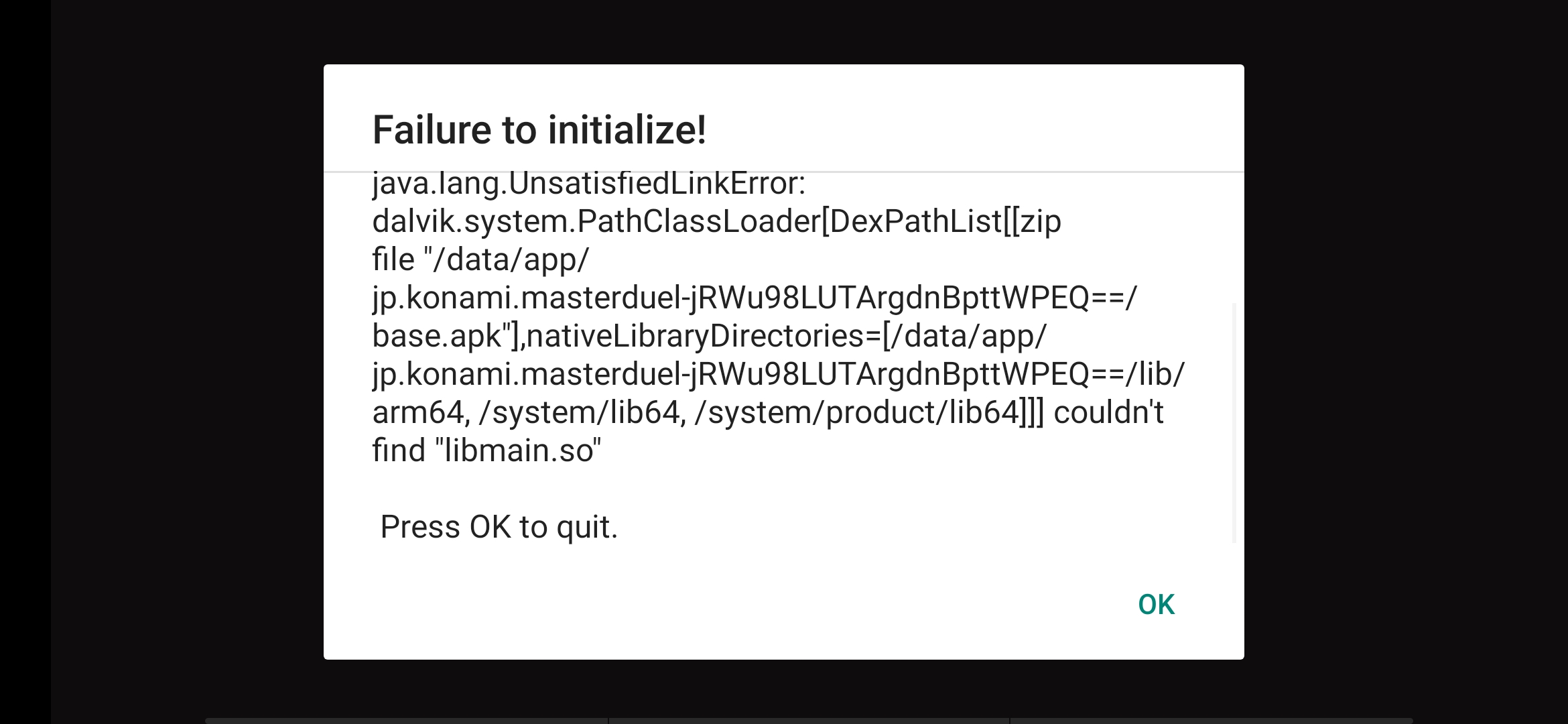The width and height of the screenshot is (1568, 724).
Task: Select the dalvik.system.PathClassLoader text line
Action: [716, 221]
